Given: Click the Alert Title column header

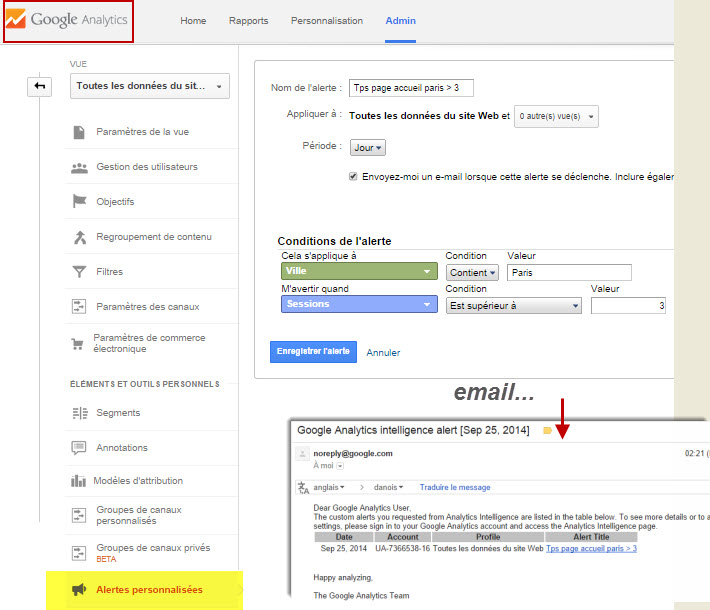Looking at the screenshot, I should (x=591, y=537).
